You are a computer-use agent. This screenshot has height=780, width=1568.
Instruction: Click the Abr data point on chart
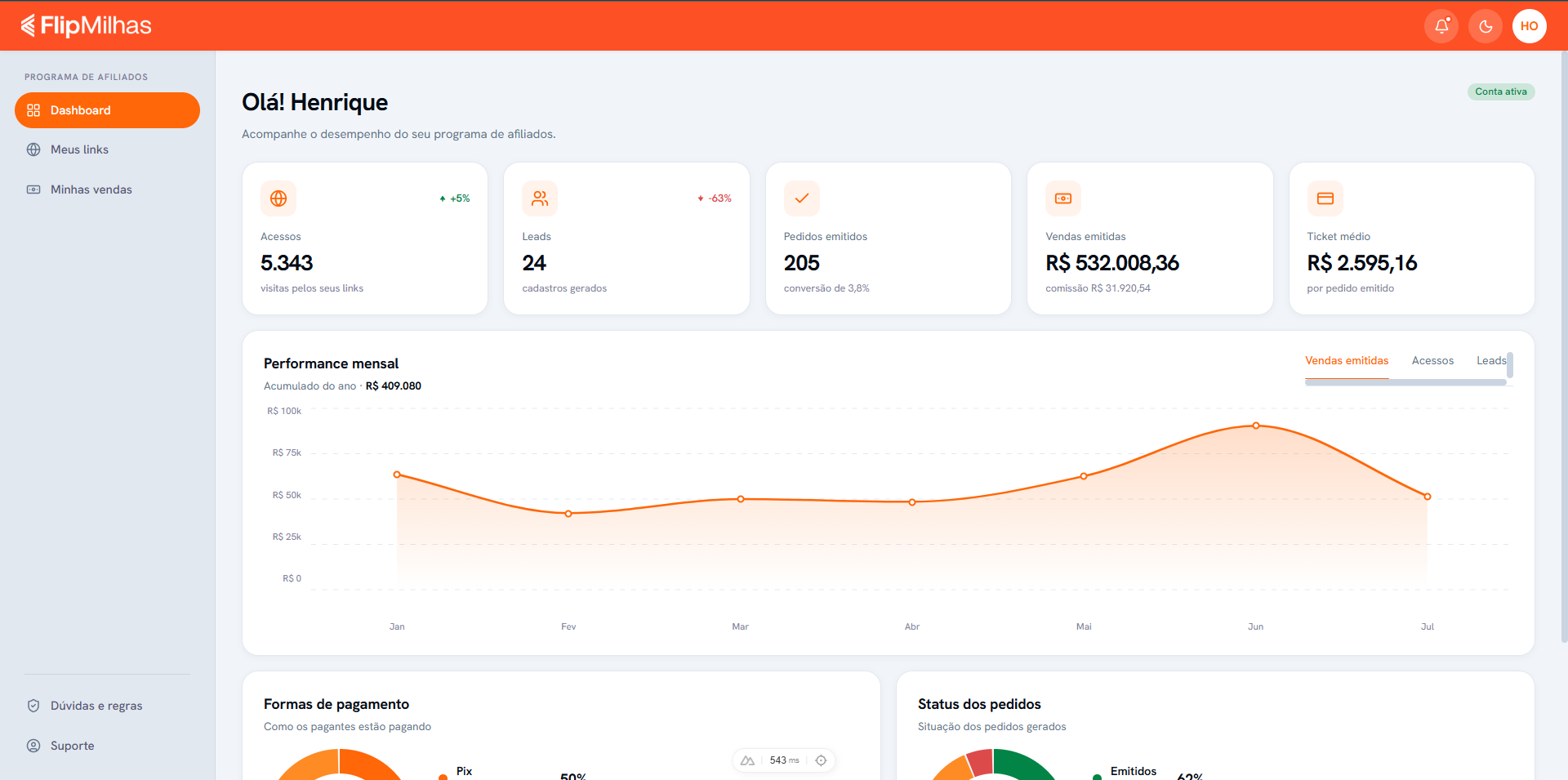tap(912, 502)
